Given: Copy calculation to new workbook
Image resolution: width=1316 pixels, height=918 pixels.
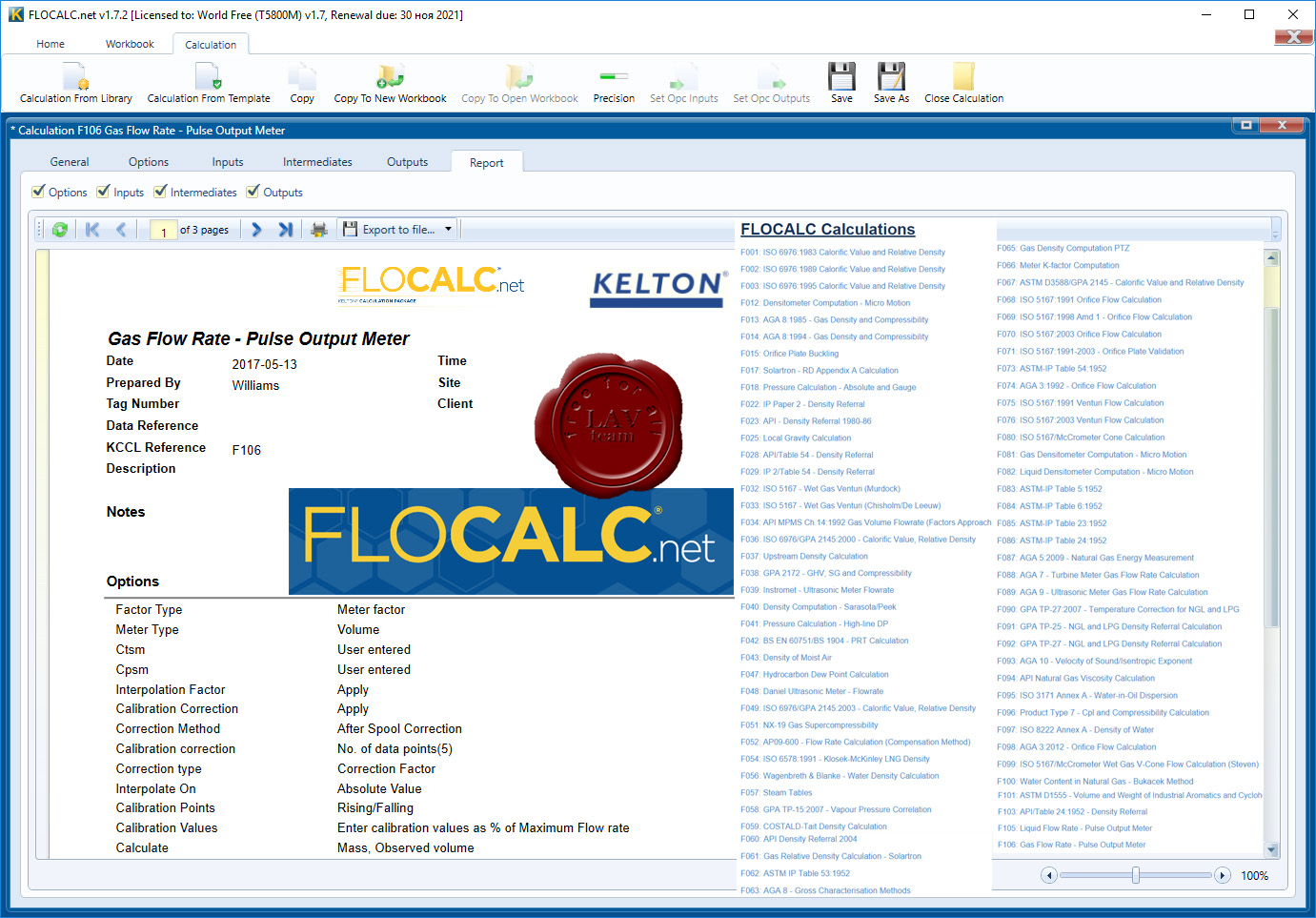Looking at the screenshot, I should pos(390,83).
